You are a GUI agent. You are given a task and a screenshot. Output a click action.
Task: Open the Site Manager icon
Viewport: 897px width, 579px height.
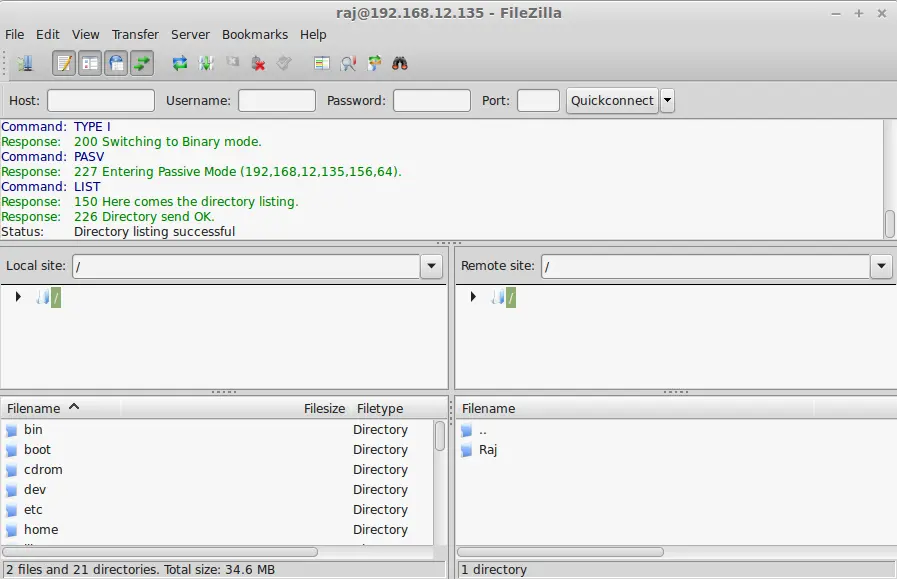pos(25,63)
